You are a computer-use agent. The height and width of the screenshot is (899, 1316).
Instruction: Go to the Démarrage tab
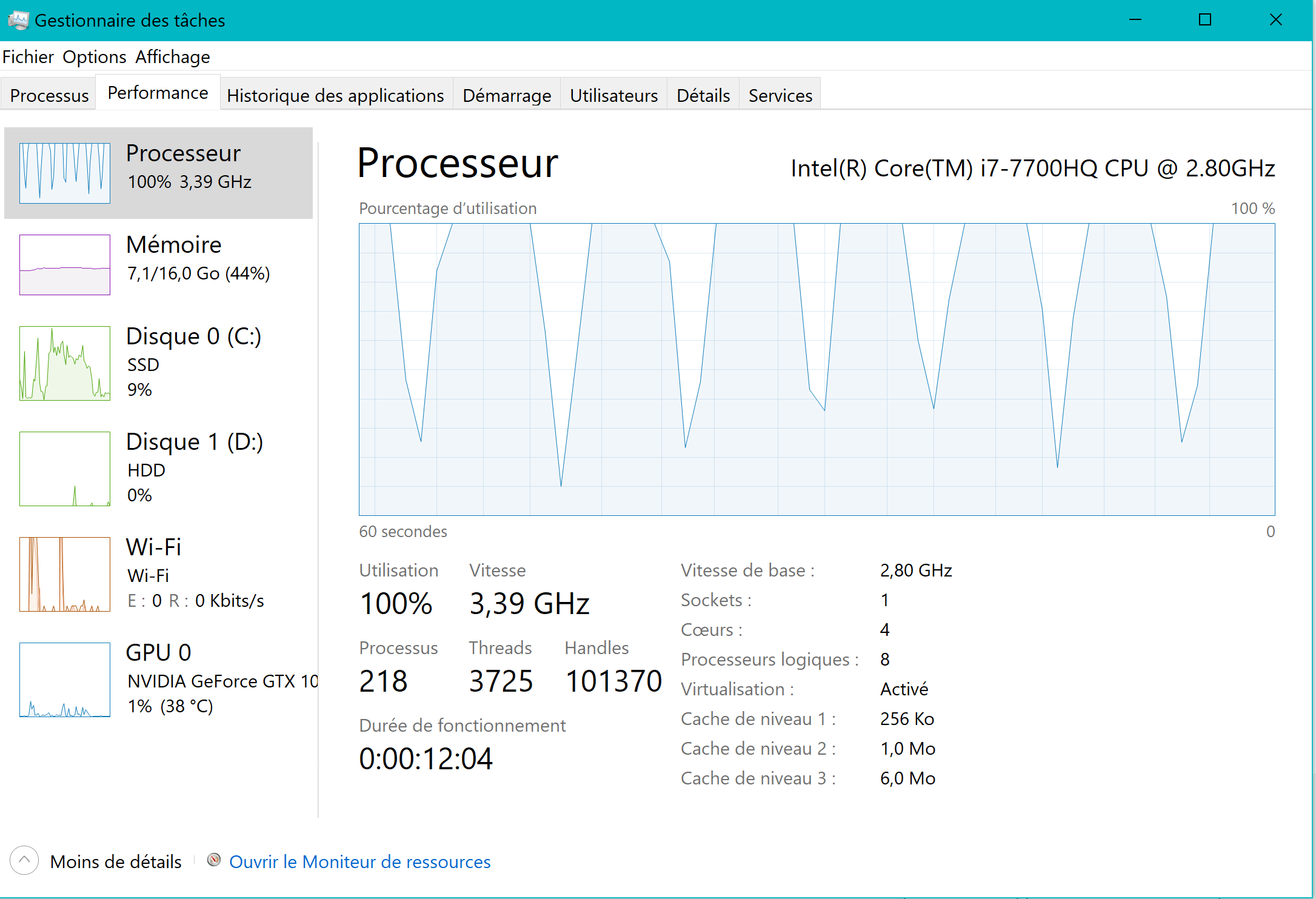click(x=507, y=96)
